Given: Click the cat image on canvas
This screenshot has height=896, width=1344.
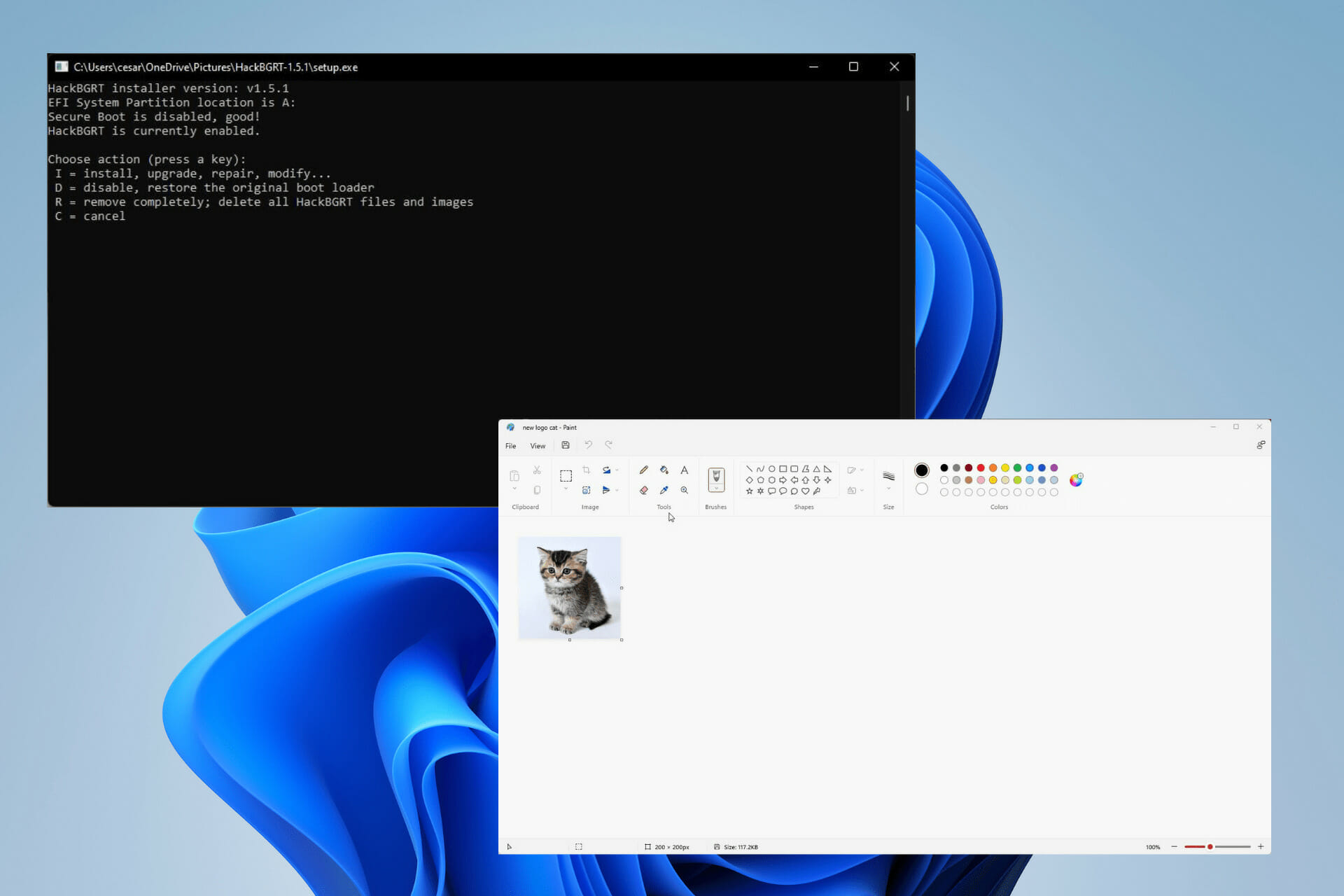Looking at the screenshot, I should point(569,588).
